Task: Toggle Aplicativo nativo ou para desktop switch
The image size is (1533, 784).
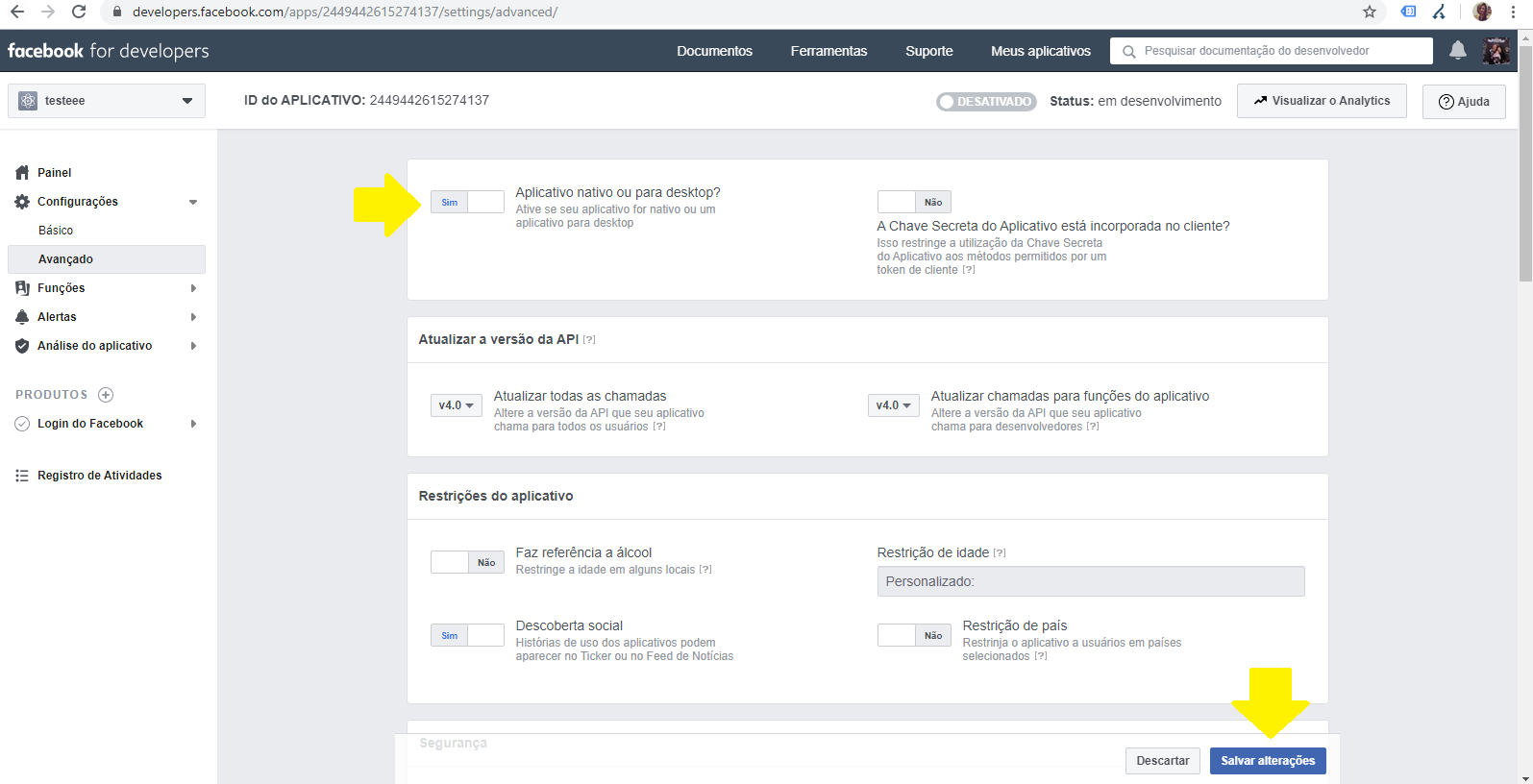Action: coord(467,202)
